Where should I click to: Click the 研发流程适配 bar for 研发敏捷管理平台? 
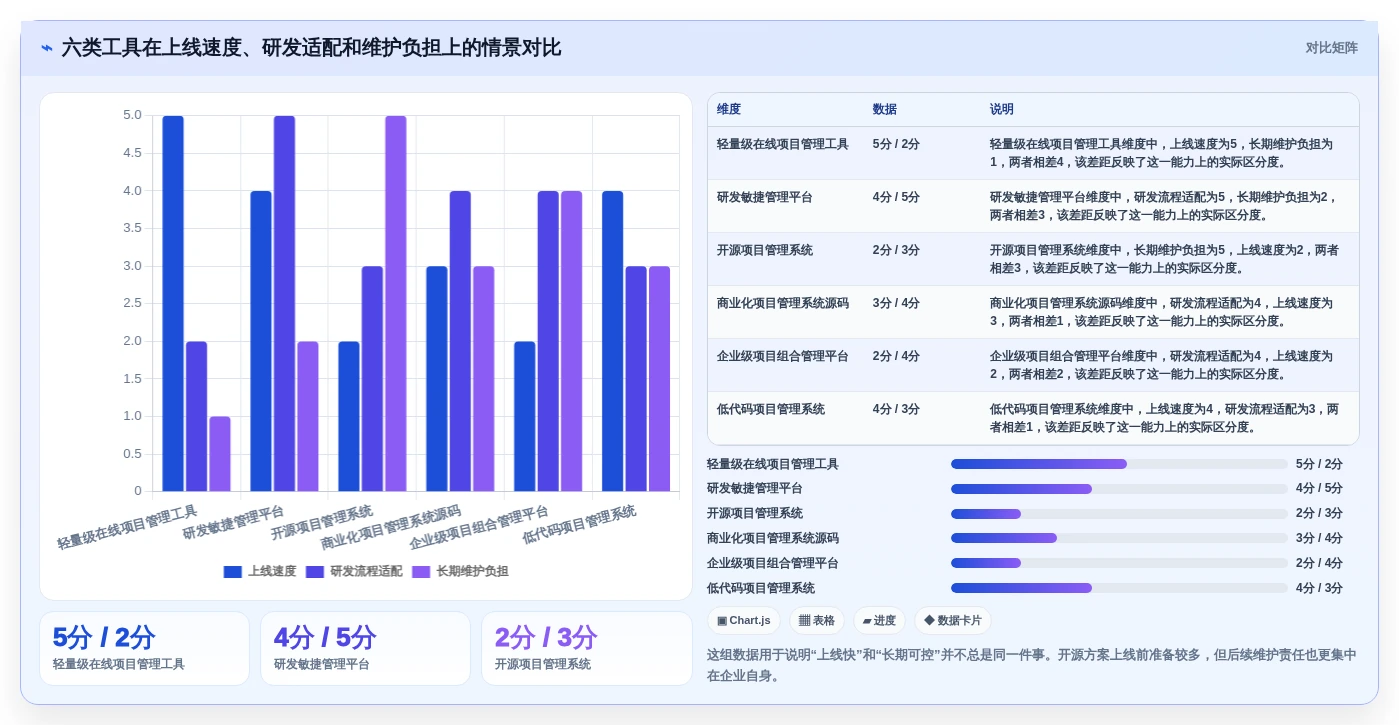[284, 303]
